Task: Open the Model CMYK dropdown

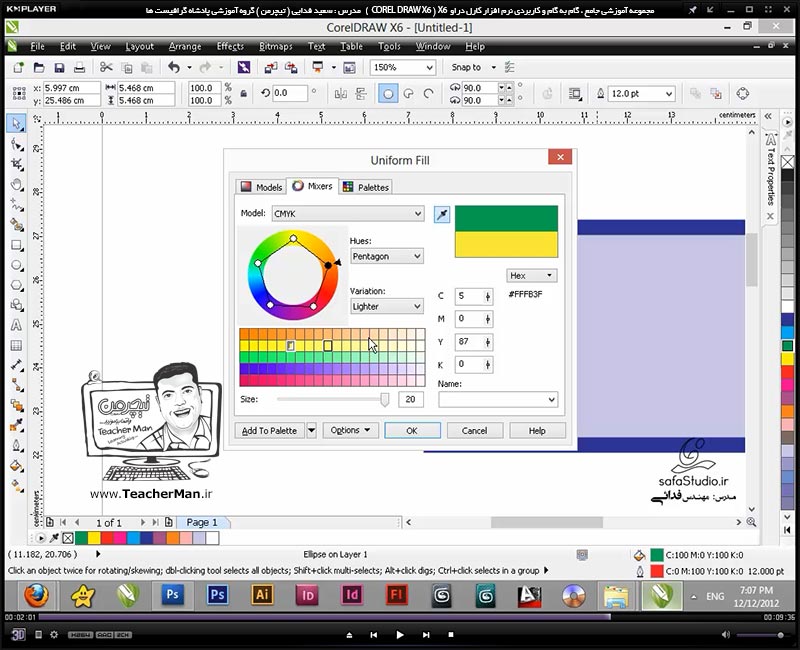Action: [347, 214]
